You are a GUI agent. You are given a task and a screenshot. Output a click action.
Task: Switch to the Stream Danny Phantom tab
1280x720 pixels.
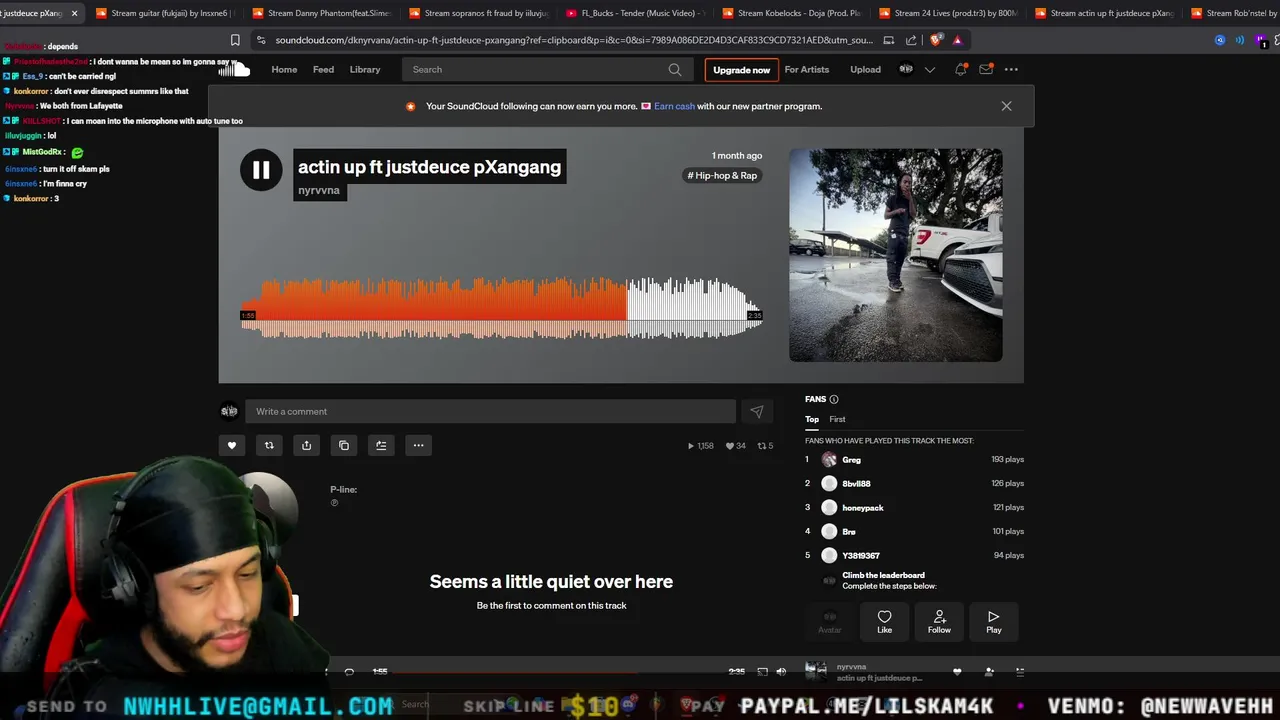(320, 13)
